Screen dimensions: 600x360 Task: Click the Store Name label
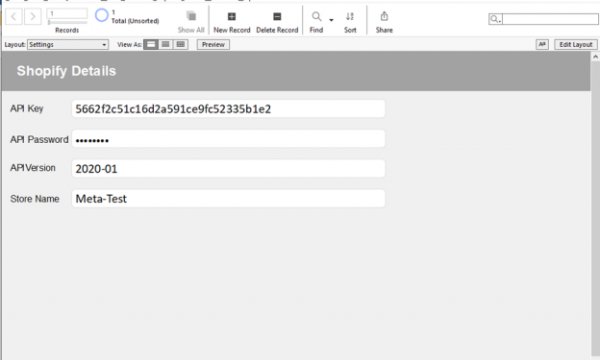coord(35,199)
